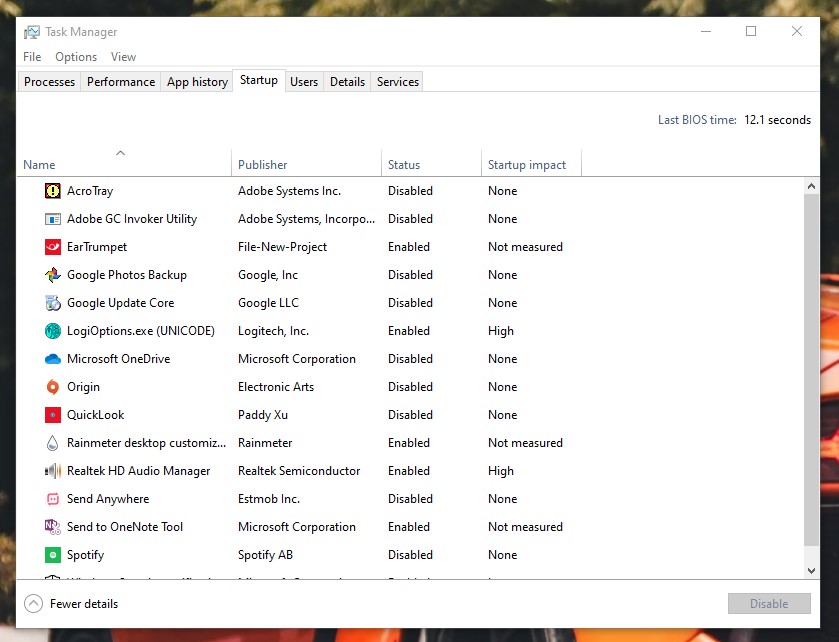Click the Disable button
The height and width of the screenshot is (642, 839).
tap(769, 603)
